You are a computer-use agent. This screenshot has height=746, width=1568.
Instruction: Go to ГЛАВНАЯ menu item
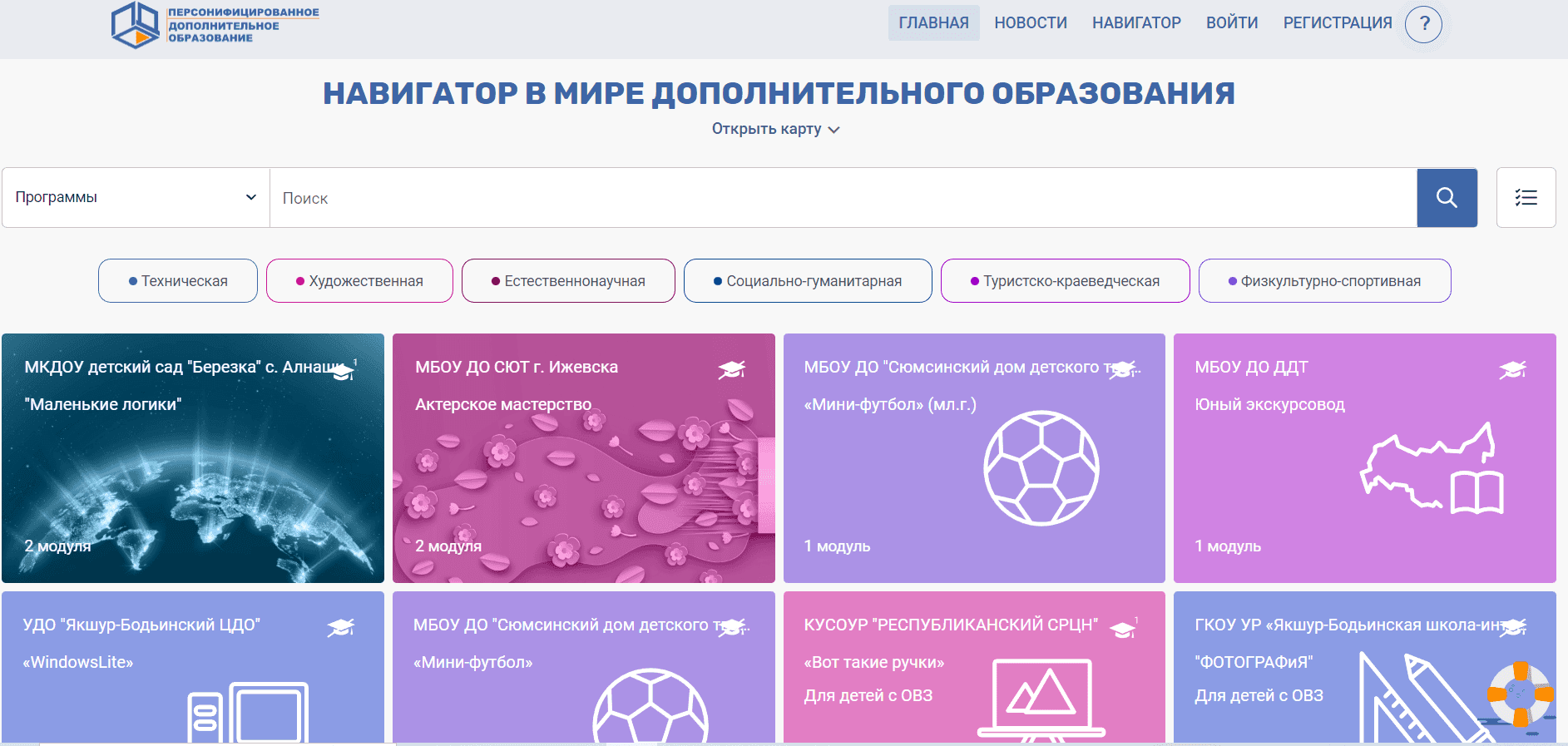coord(933,23)
